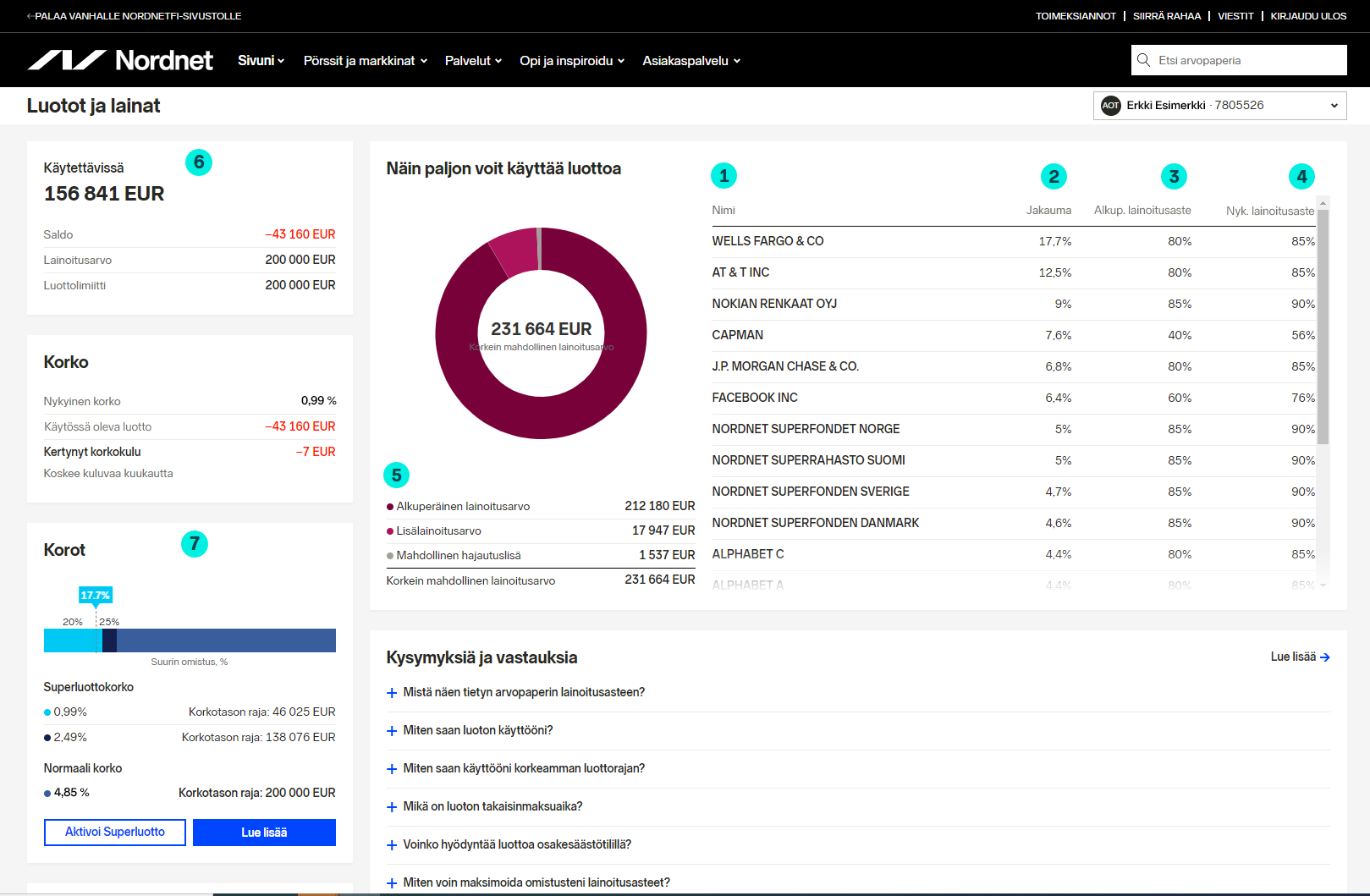Click the 231 664 EUR chart center value
Image resolution: width=1370 pixels, height=896 pixels.
(x=542, y=329)
